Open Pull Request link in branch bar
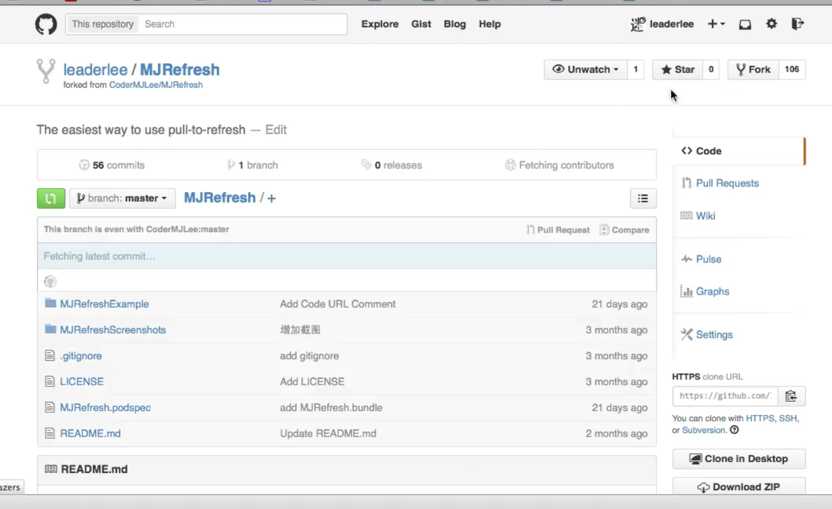Viewport: 832px width, 509px height. point(558,230)
